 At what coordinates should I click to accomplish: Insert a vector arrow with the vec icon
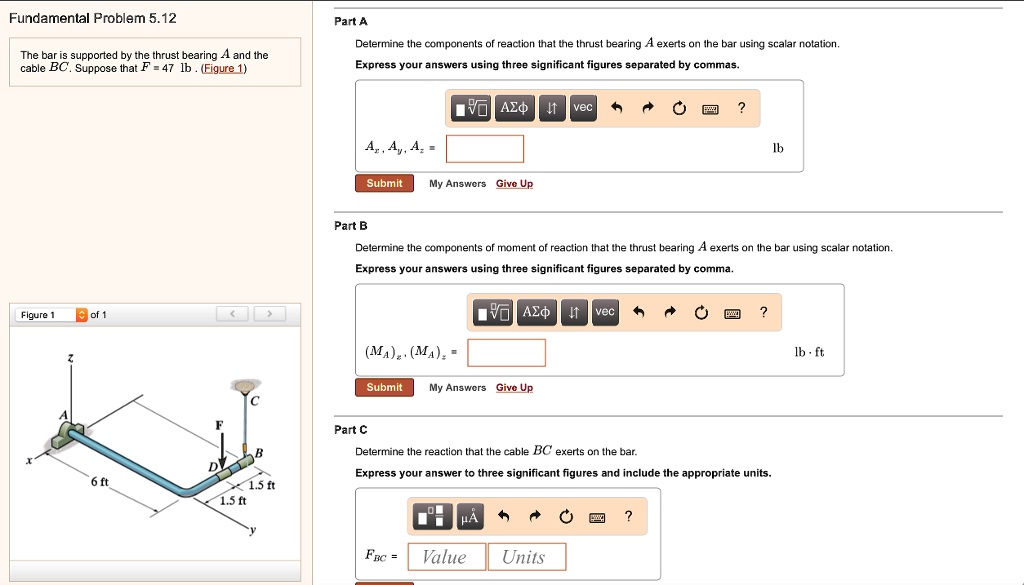coord(582,107)
